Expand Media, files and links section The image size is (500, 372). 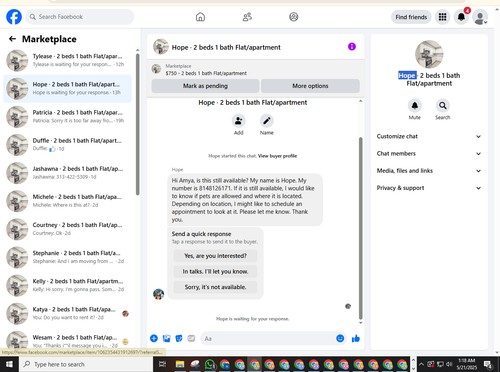(x=429, y=171)
